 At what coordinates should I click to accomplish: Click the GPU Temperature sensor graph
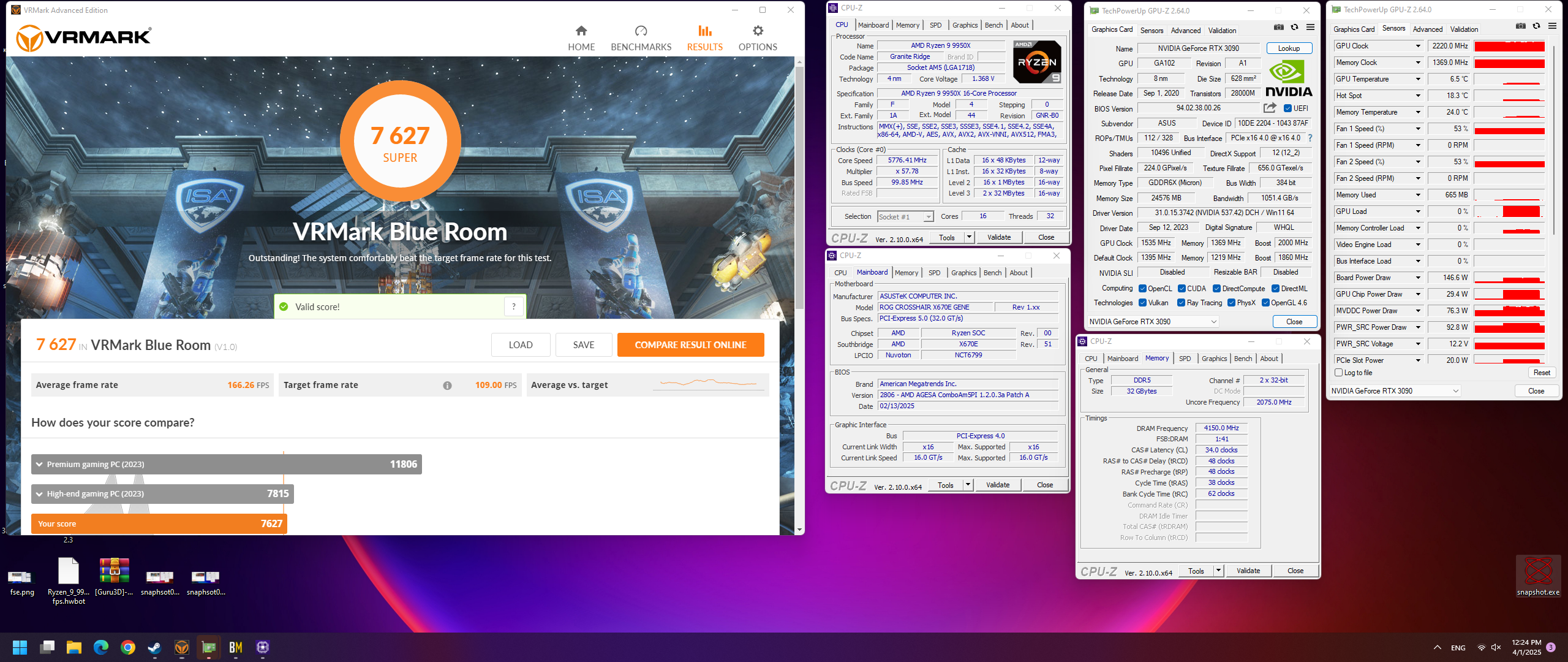click(1509, 79)
